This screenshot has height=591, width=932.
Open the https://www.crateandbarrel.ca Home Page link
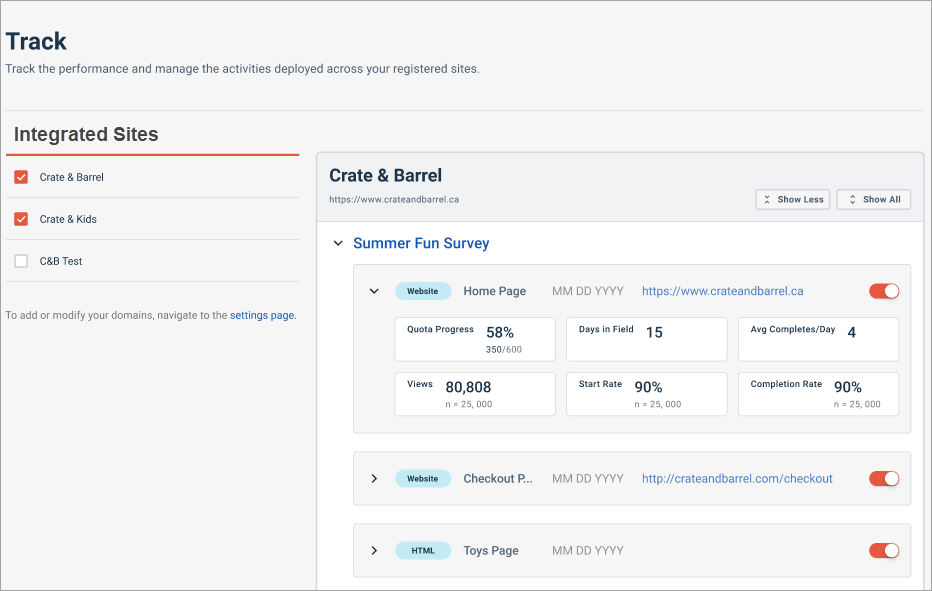(x=722, y=291)
